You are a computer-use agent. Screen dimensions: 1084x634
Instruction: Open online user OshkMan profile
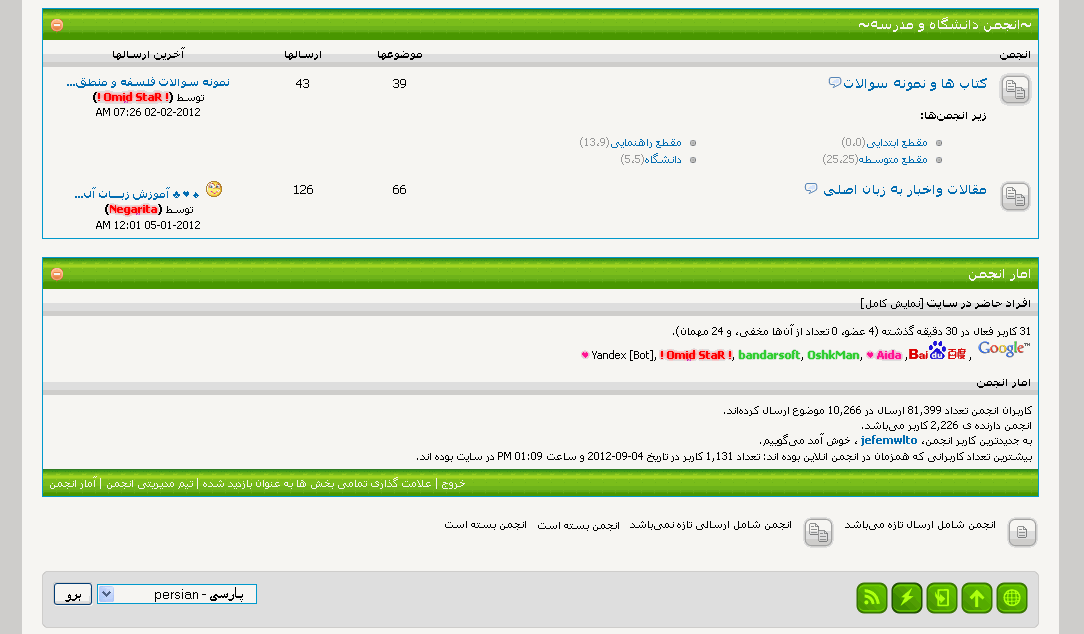(834, 355)
